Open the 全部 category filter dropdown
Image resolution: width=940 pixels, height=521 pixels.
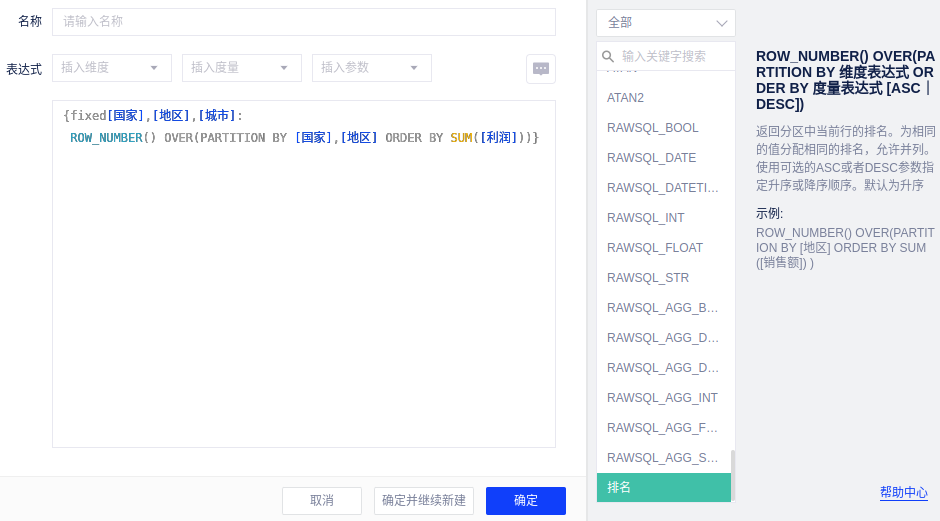pyautogui.click(x=666, y=23)
